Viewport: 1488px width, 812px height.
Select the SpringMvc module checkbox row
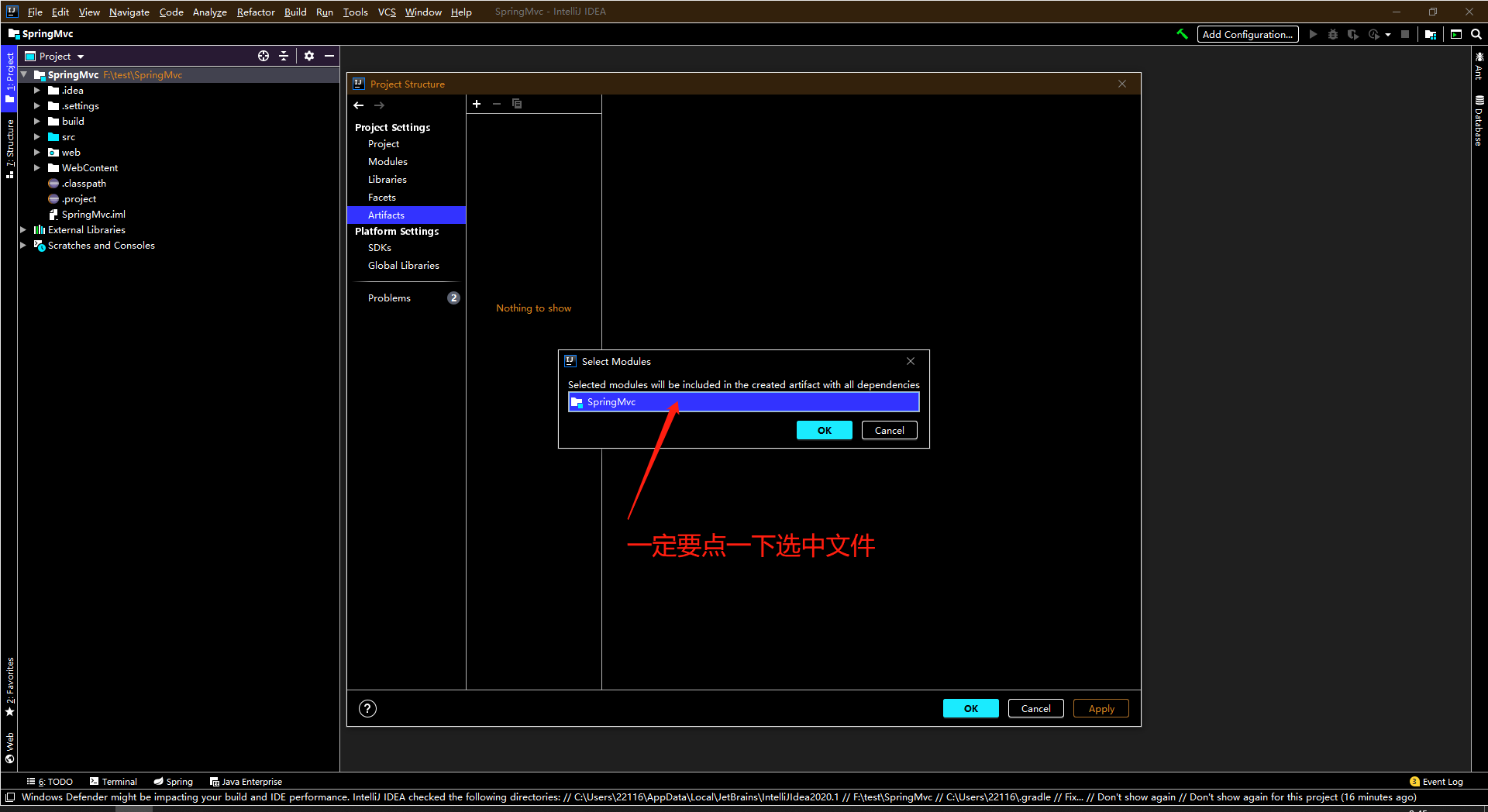tap(742, 401)
